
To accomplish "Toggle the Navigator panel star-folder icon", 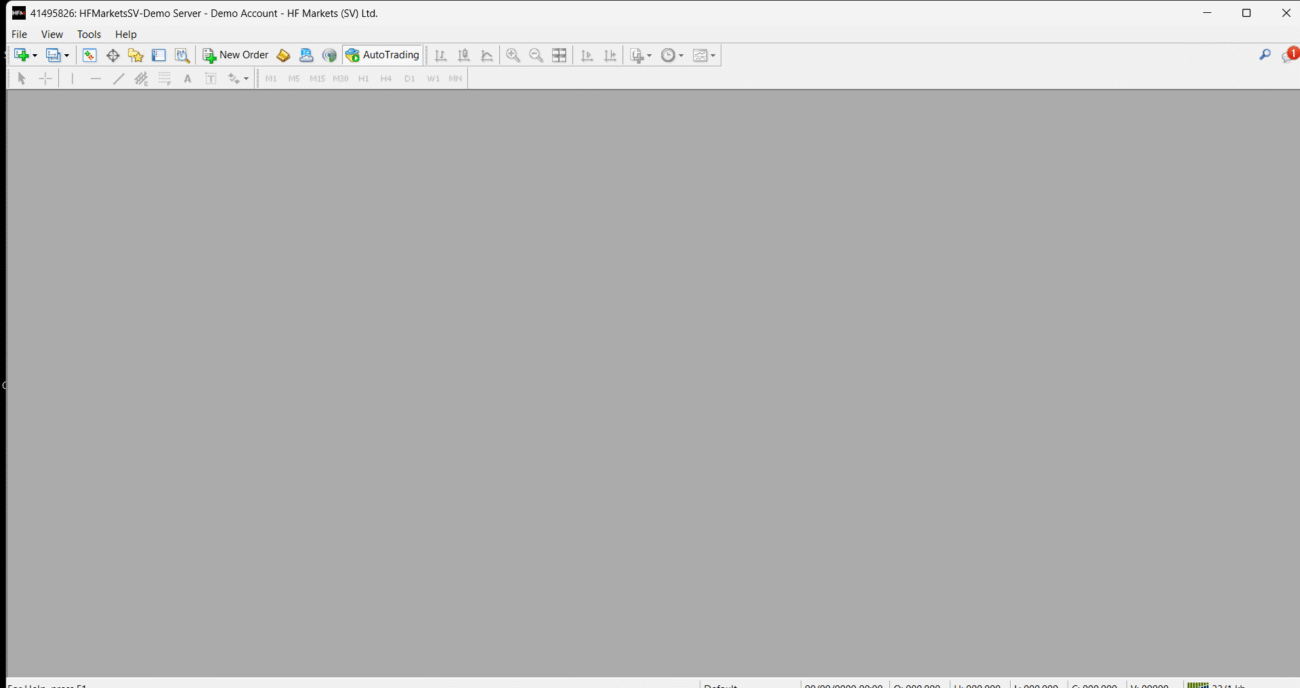I will tap(136, 56).
